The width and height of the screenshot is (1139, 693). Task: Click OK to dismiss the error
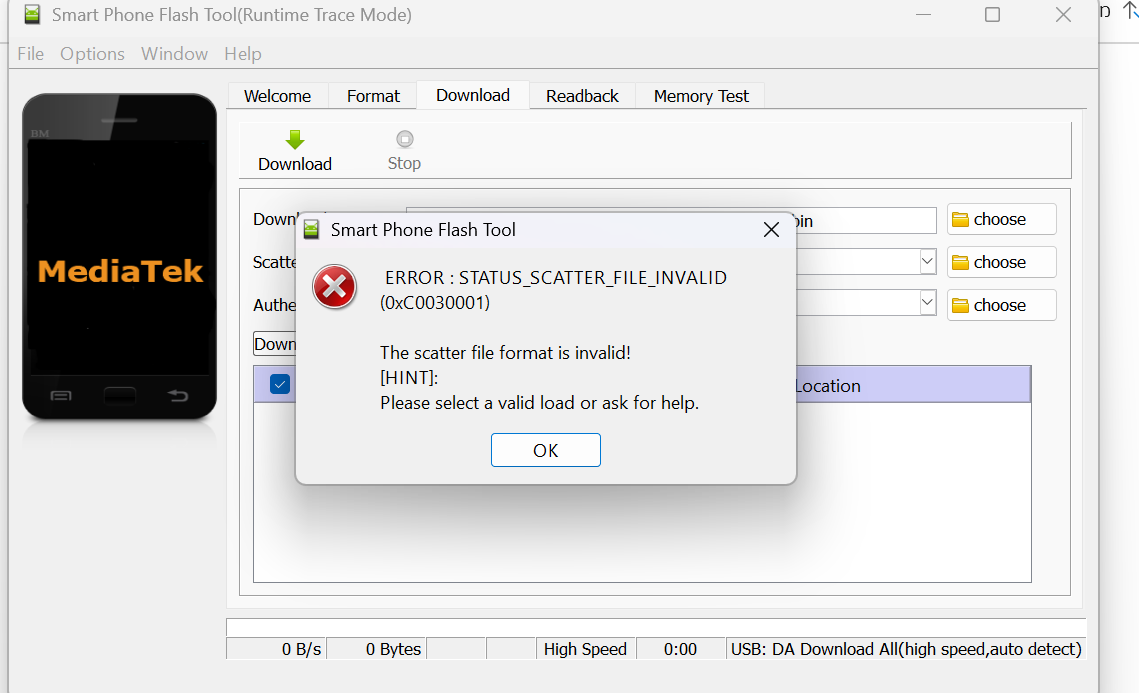545,450
